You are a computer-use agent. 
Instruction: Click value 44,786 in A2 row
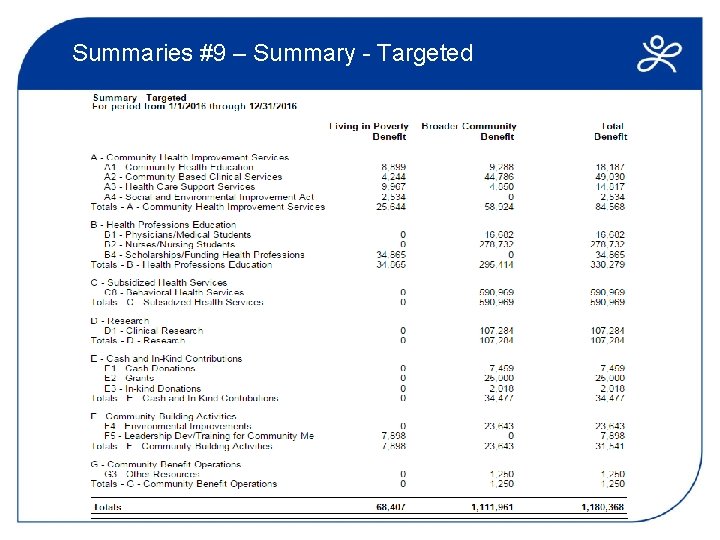[x=499, y=177]
